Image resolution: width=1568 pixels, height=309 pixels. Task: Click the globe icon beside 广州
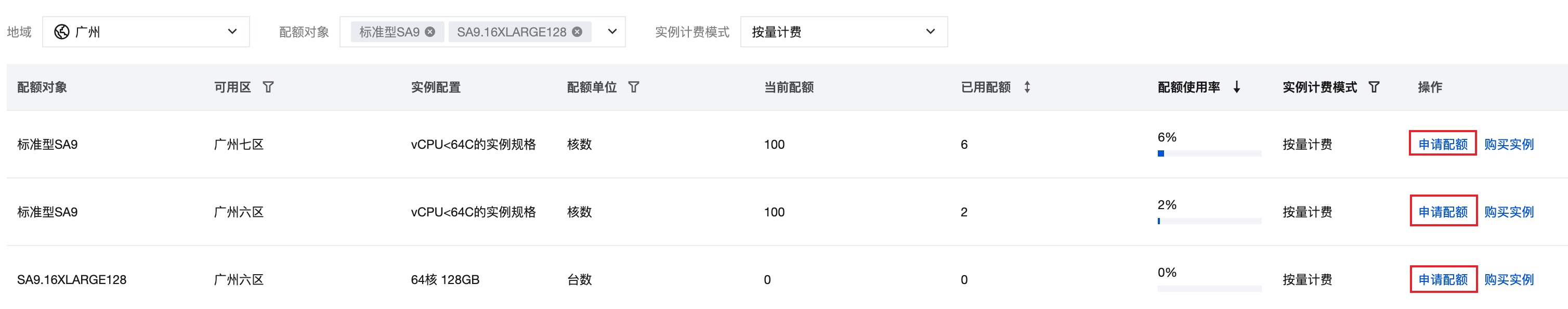pos(61,32)
